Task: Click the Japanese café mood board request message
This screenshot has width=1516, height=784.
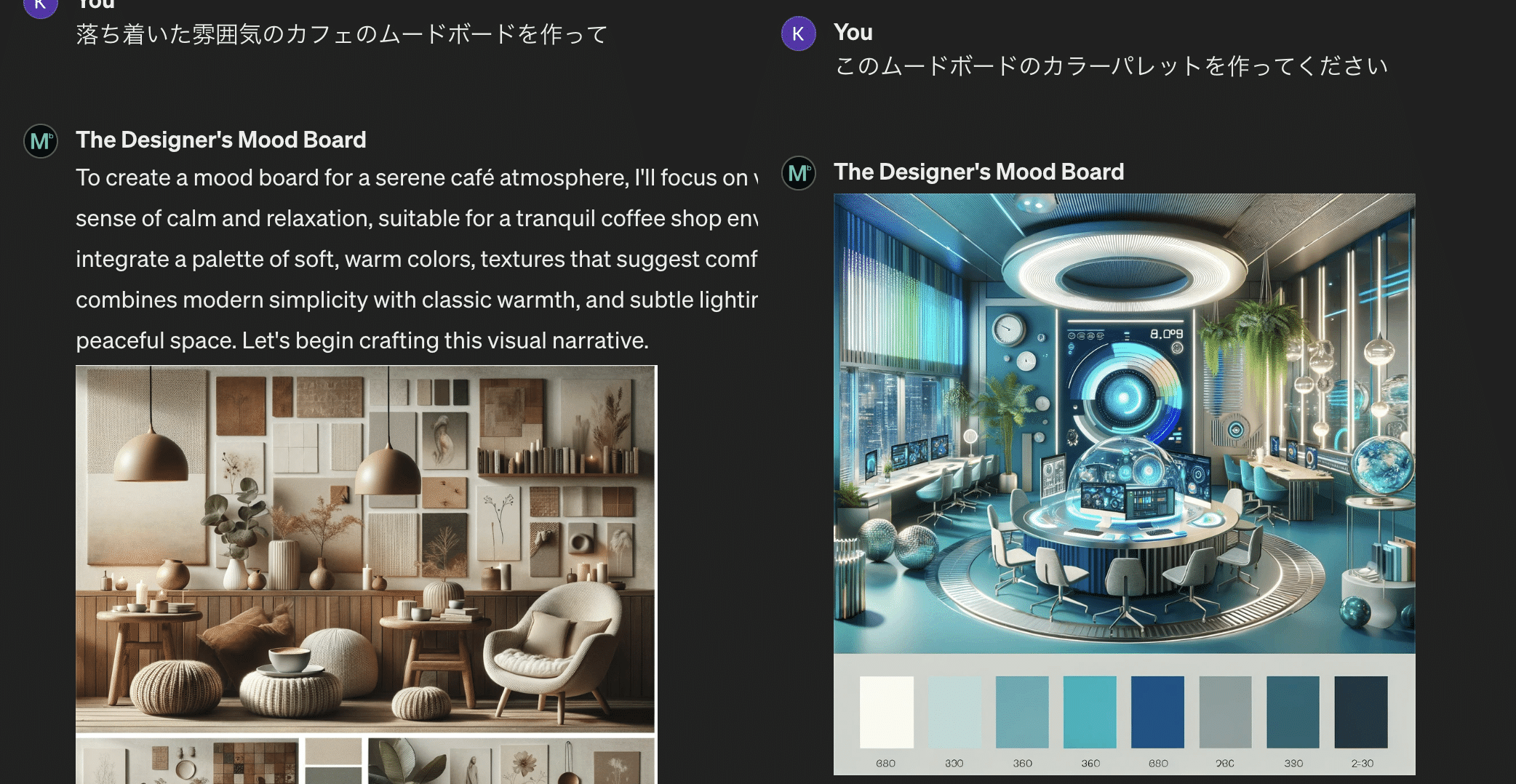Action: pyautogui.click(x=342, y=34)
